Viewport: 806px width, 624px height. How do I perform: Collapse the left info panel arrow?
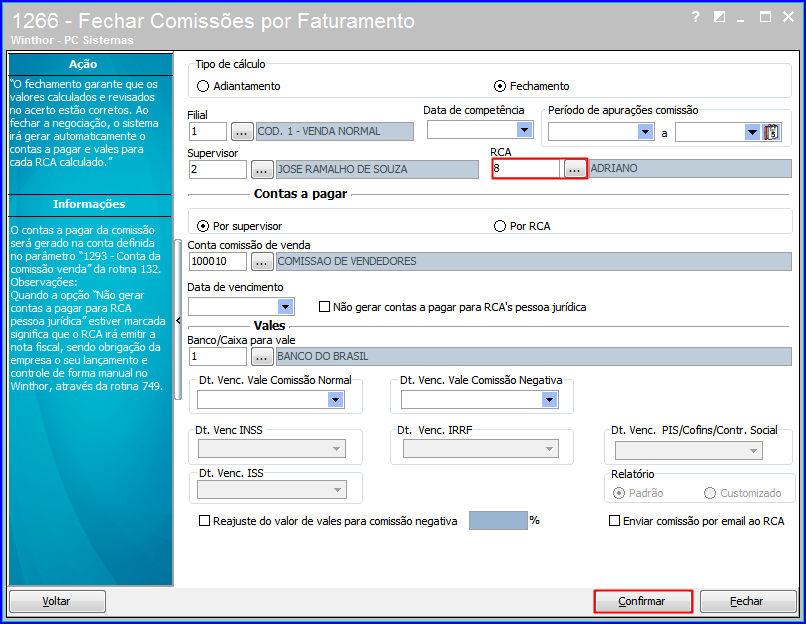178,320
